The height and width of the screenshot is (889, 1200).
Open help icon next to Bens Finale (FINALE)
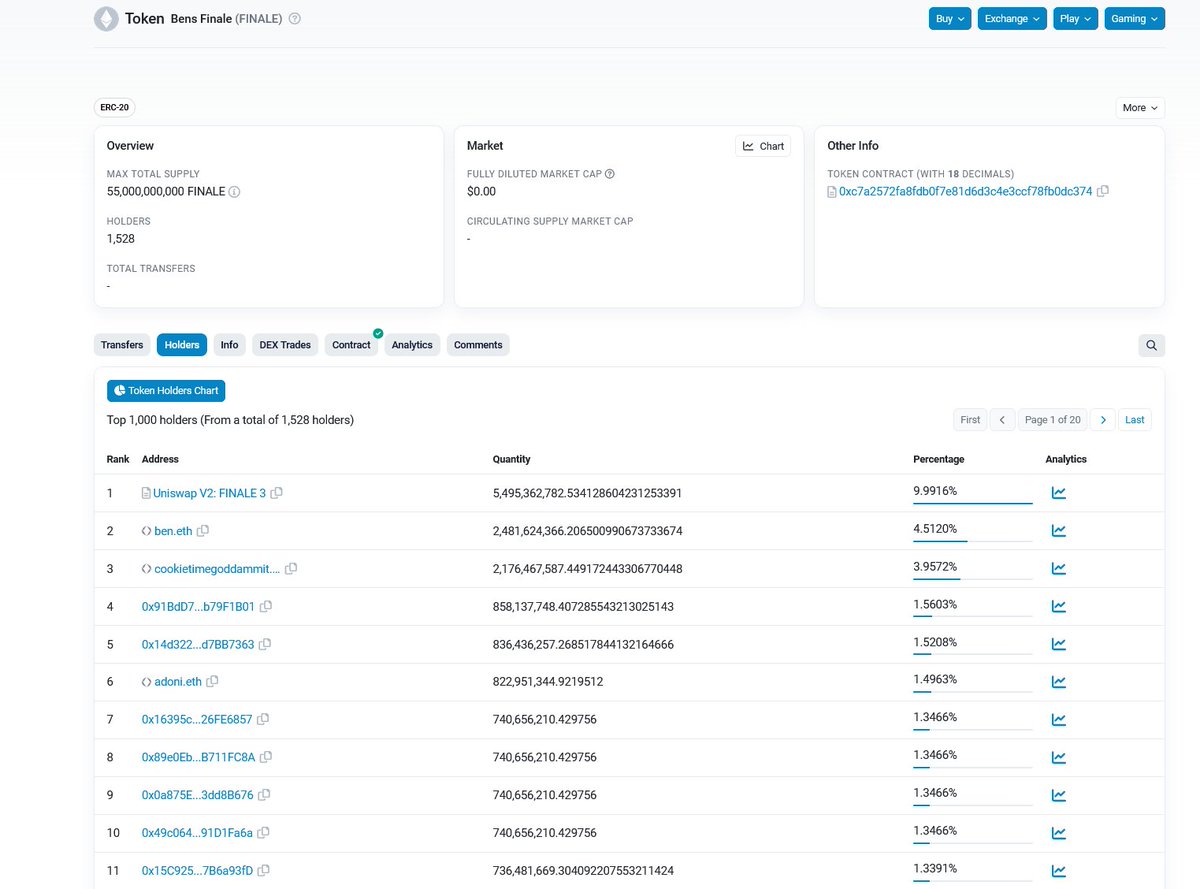pos(294,19)
